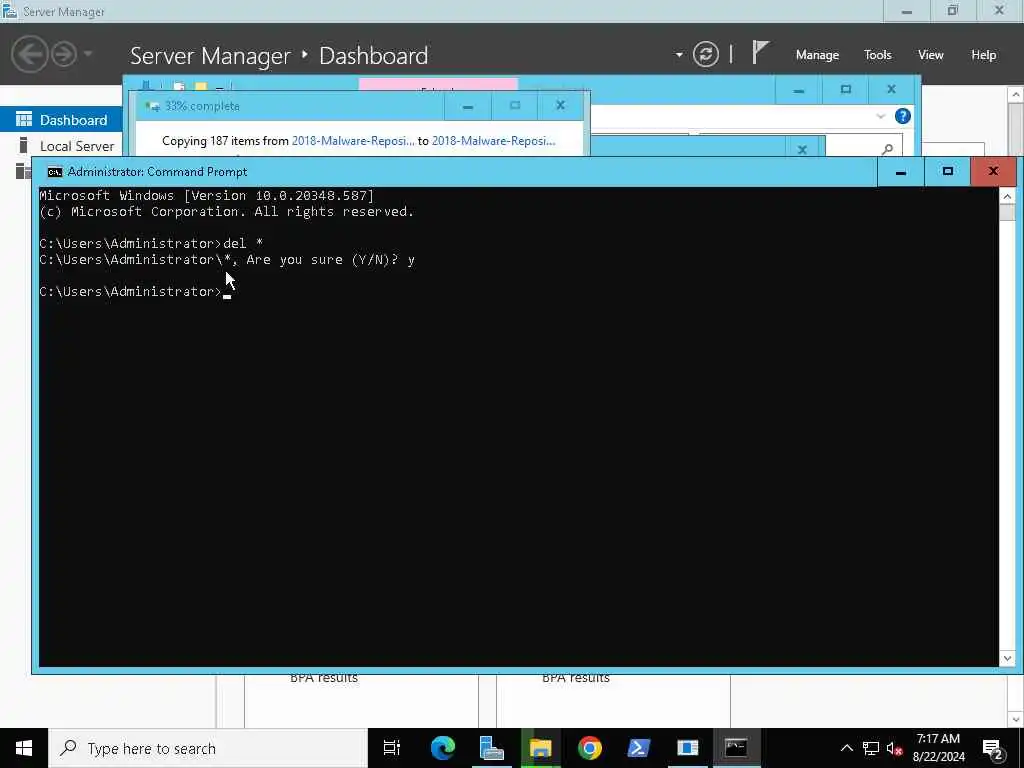Click the Type here to search box
This screenshot has width=1024, height=768.
[208, 748]
